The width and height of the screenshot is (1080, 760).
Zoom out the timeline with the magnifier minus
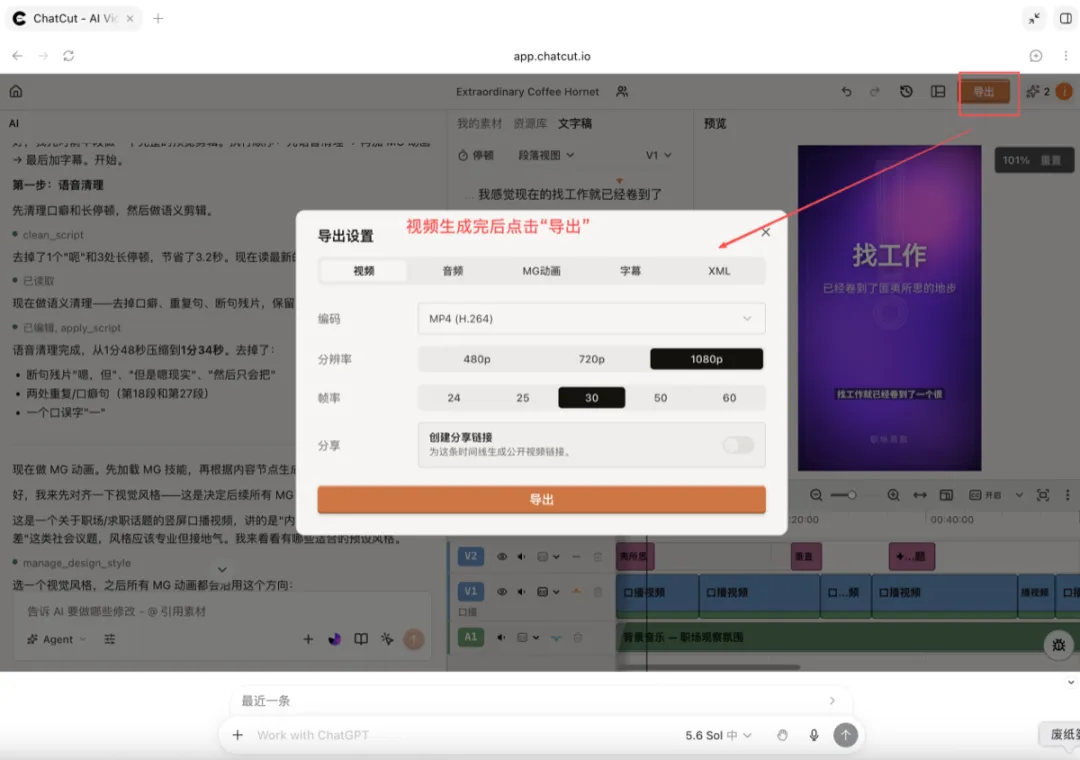tap(816, 495)
